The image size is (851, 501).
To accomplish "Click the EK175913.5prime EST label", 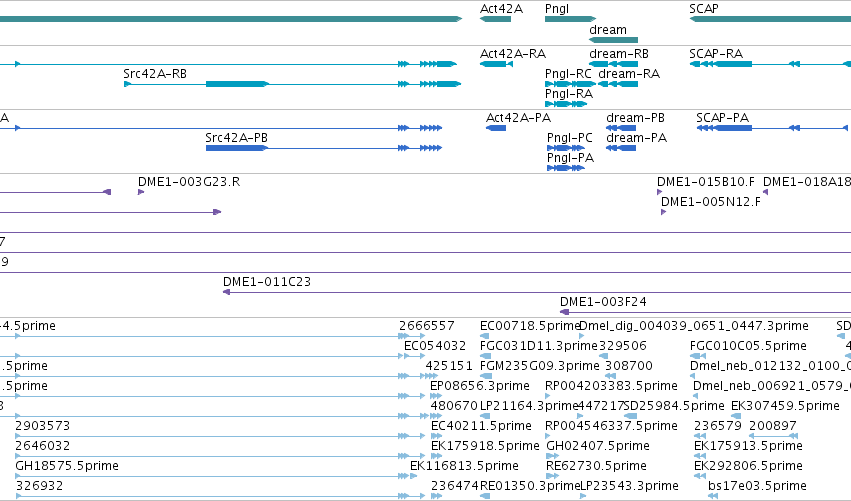I will click(748, 446).
